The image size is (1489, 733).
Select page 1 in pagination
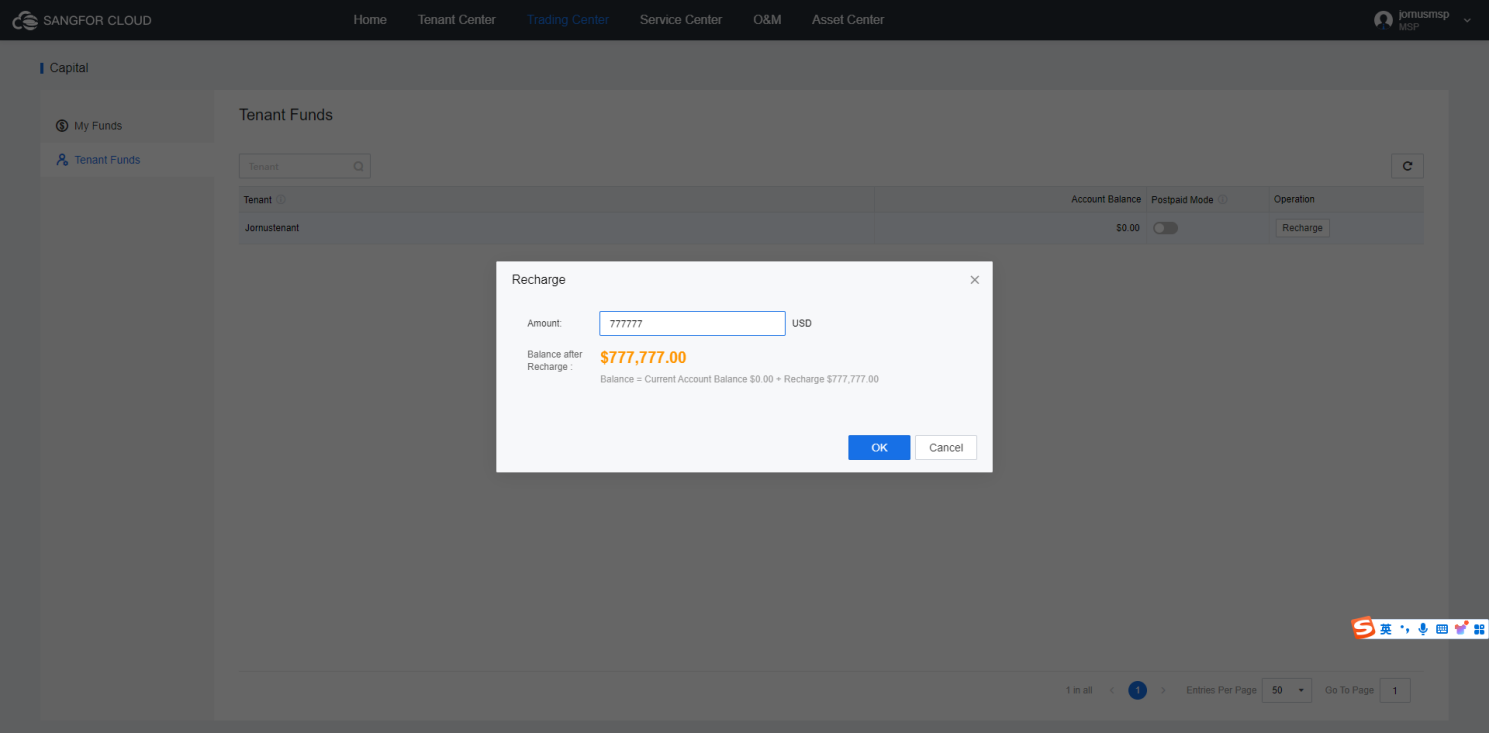pyautogui.click(x=1137, y=690)
